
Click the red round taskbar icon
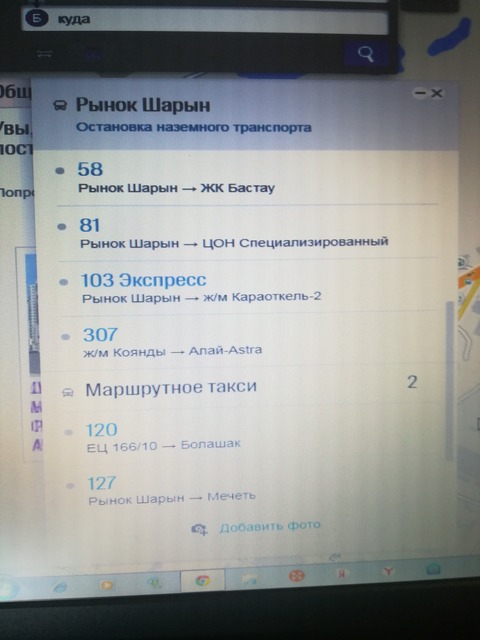pos(297,576)
